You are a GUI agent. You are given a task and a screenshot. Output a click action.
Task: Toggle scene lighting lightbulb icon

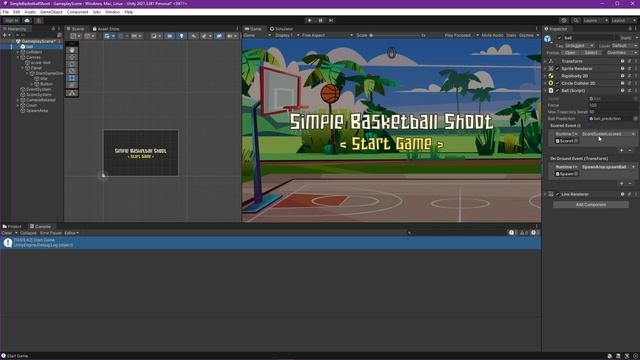pyautogui.click(x=182, y=36)
